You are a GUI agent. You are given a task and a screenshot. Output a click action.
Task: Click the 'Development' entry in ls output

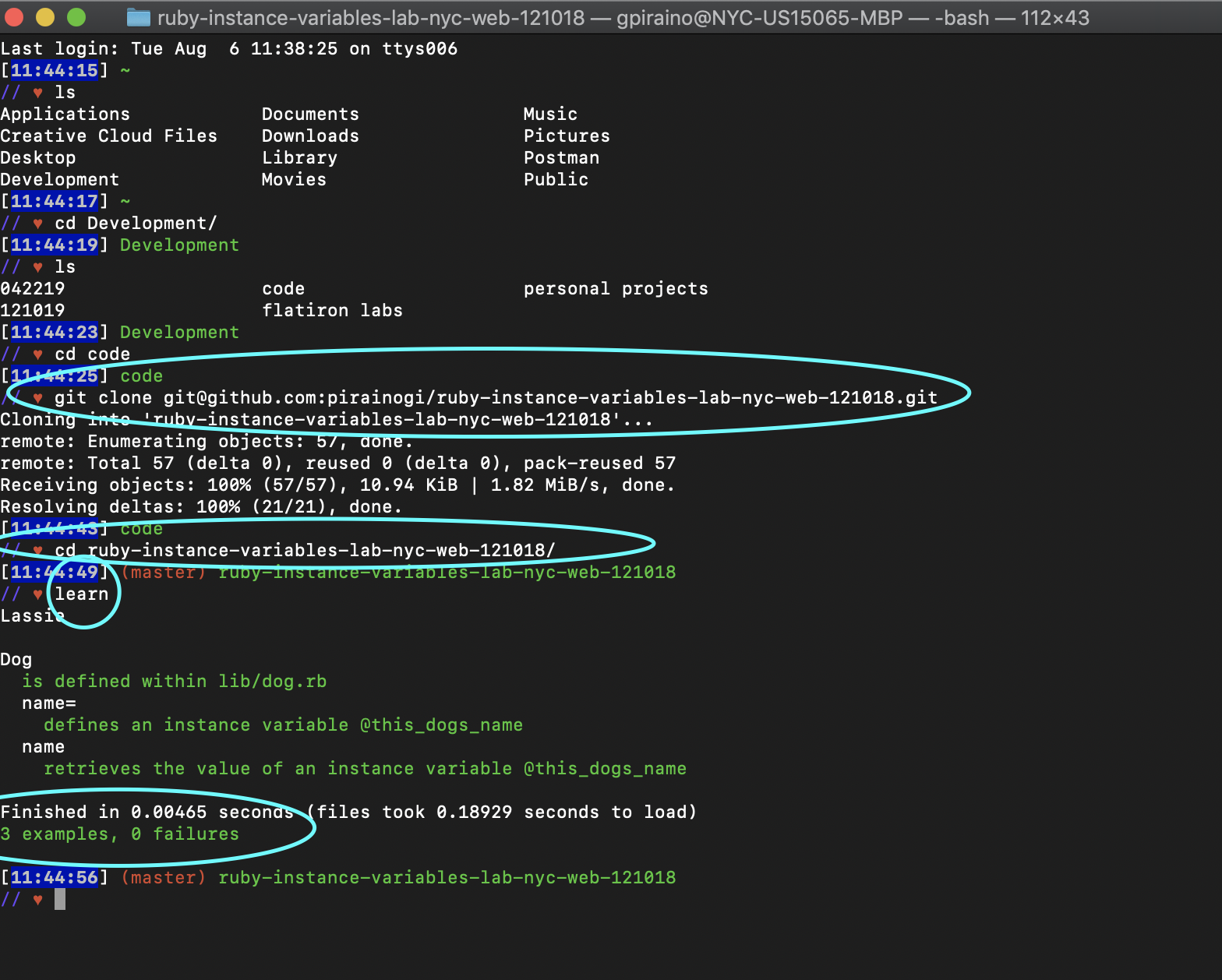60,179
